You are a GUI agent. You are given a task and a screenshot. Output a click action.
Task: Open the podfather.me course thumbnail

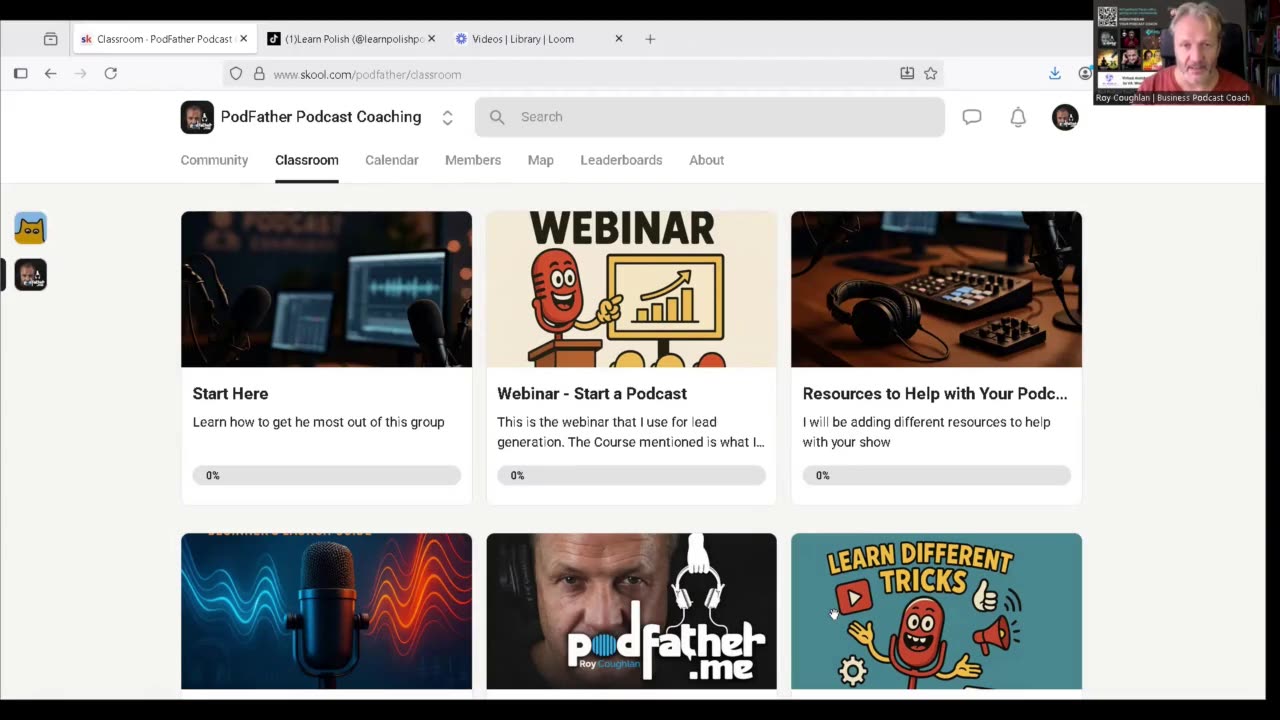tap(631, 611)
